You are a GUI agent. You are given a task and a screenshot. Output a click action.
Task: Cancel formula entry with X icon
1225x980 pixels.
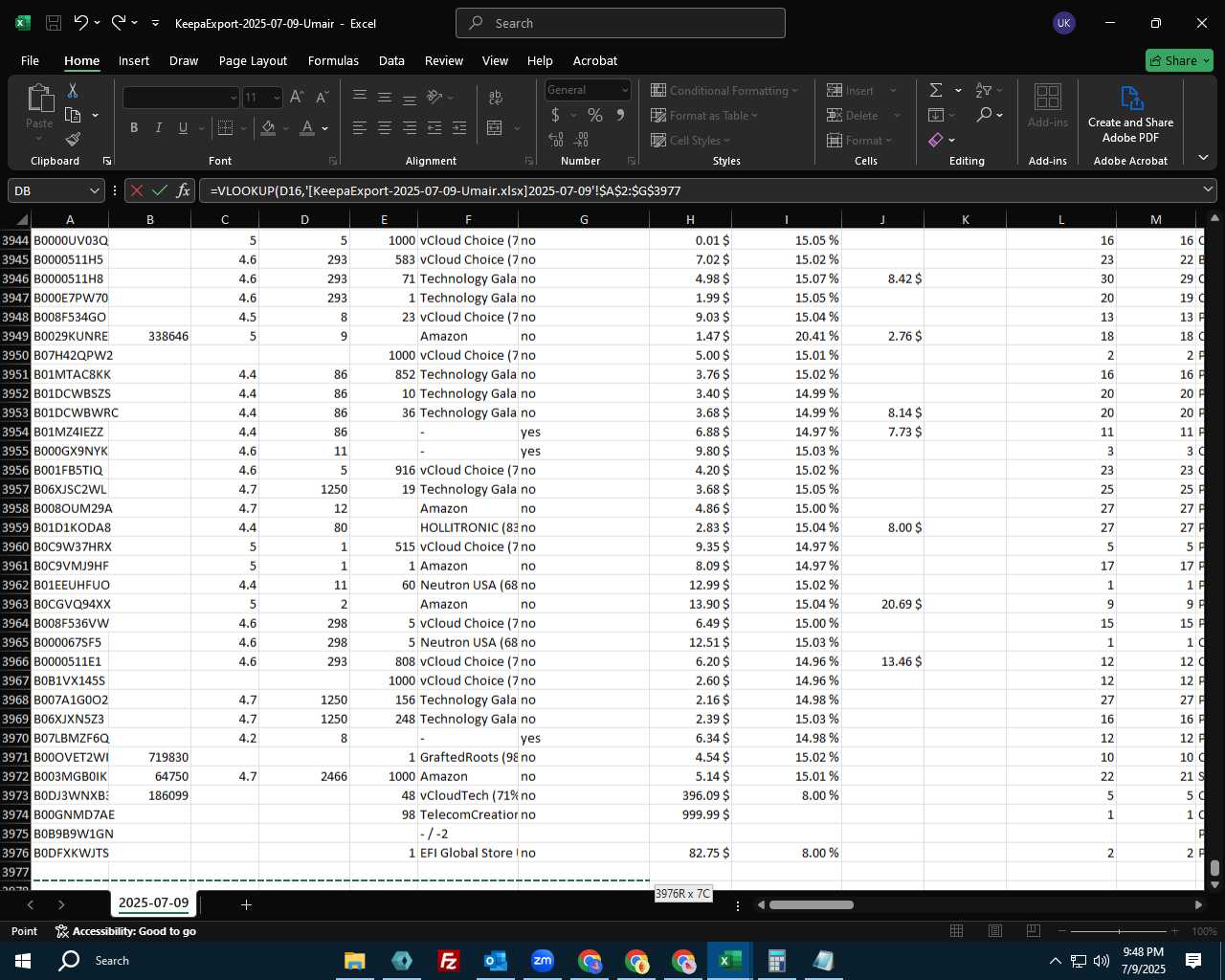pos(137,190)
